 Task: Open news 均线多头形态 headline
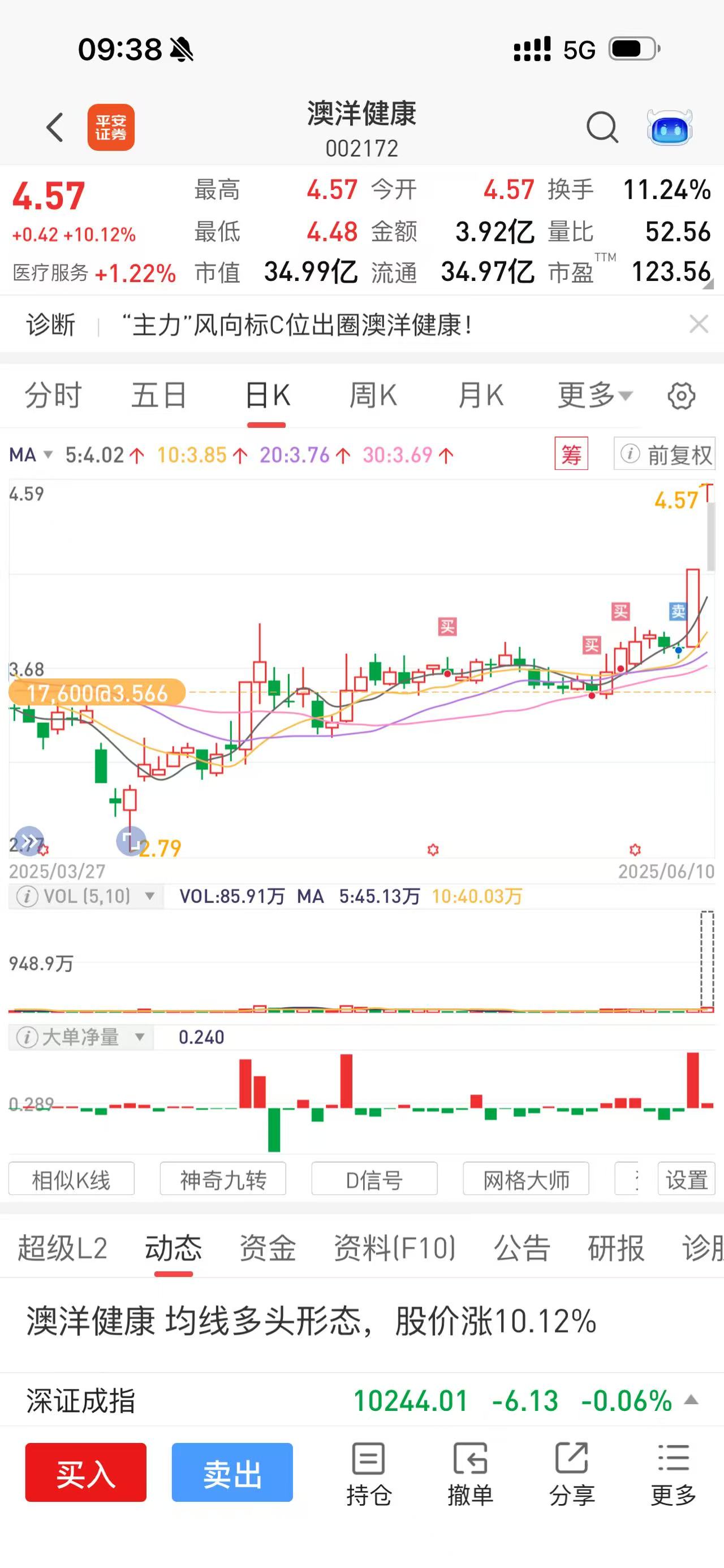pyautogui.click(x=311, y=1322)
